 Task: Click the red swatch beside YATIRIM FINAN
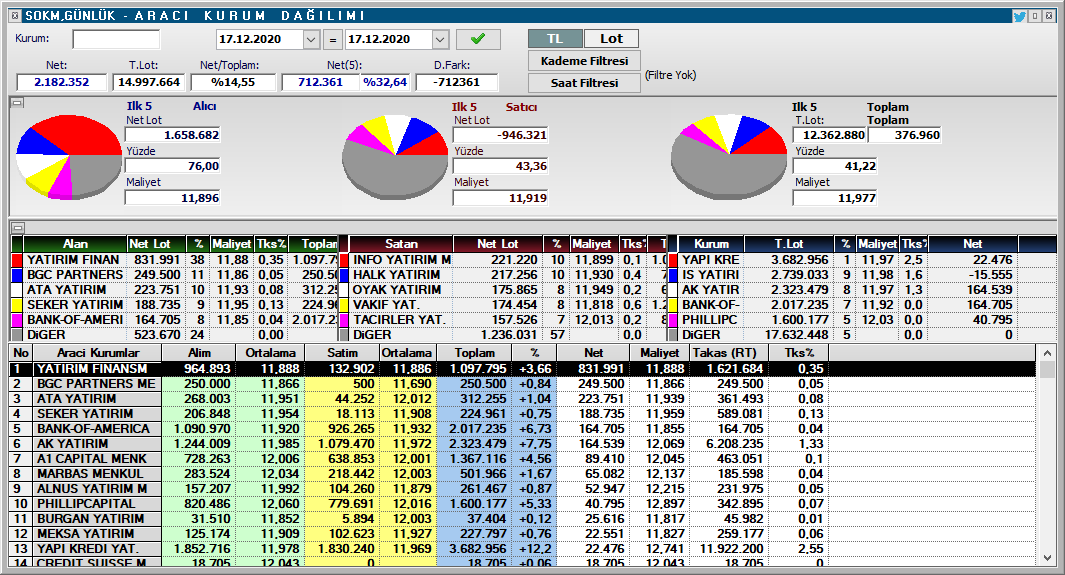[x=17, y=260]
